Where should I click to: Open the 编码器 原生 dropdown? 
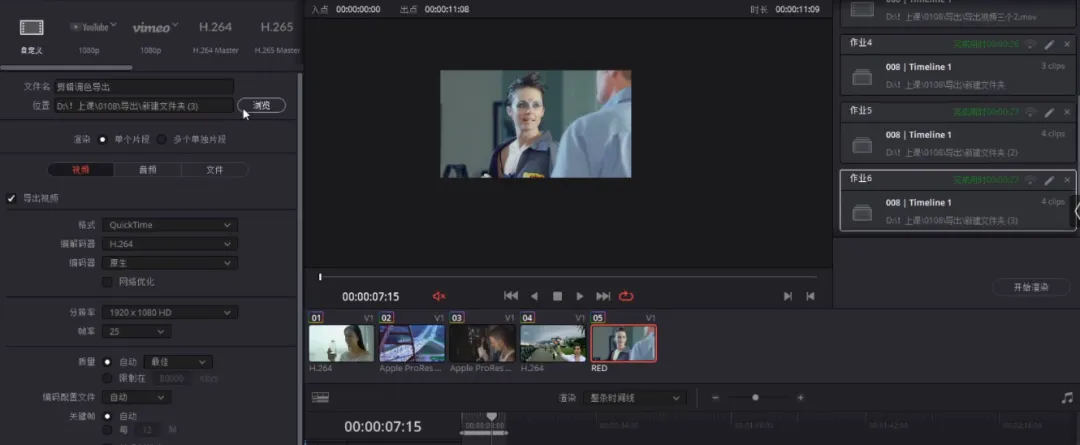(169, 263)
